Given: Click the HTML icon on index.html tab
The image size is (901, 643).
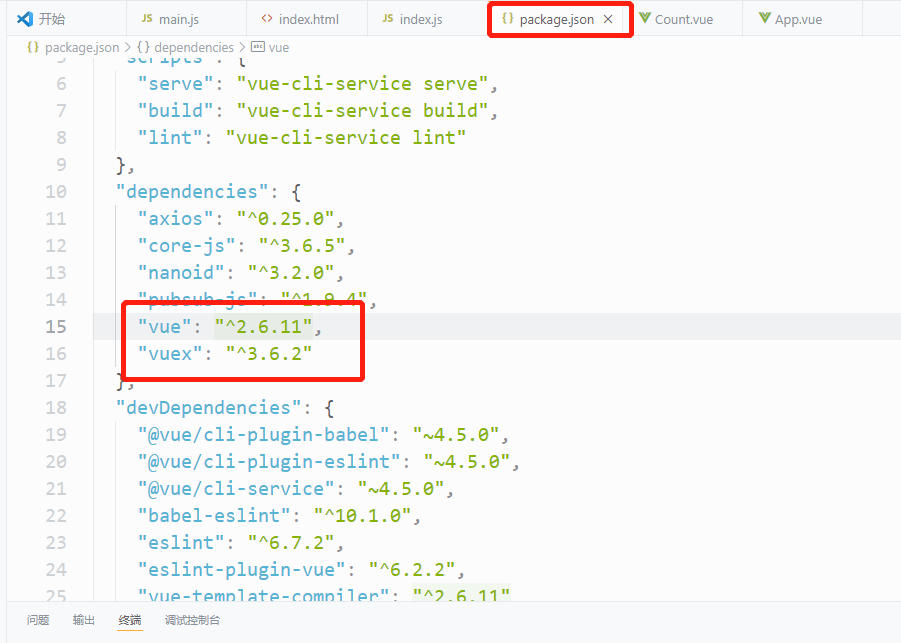Looking at the screenshot, I should pyautogui.click(x=268, y=17).
